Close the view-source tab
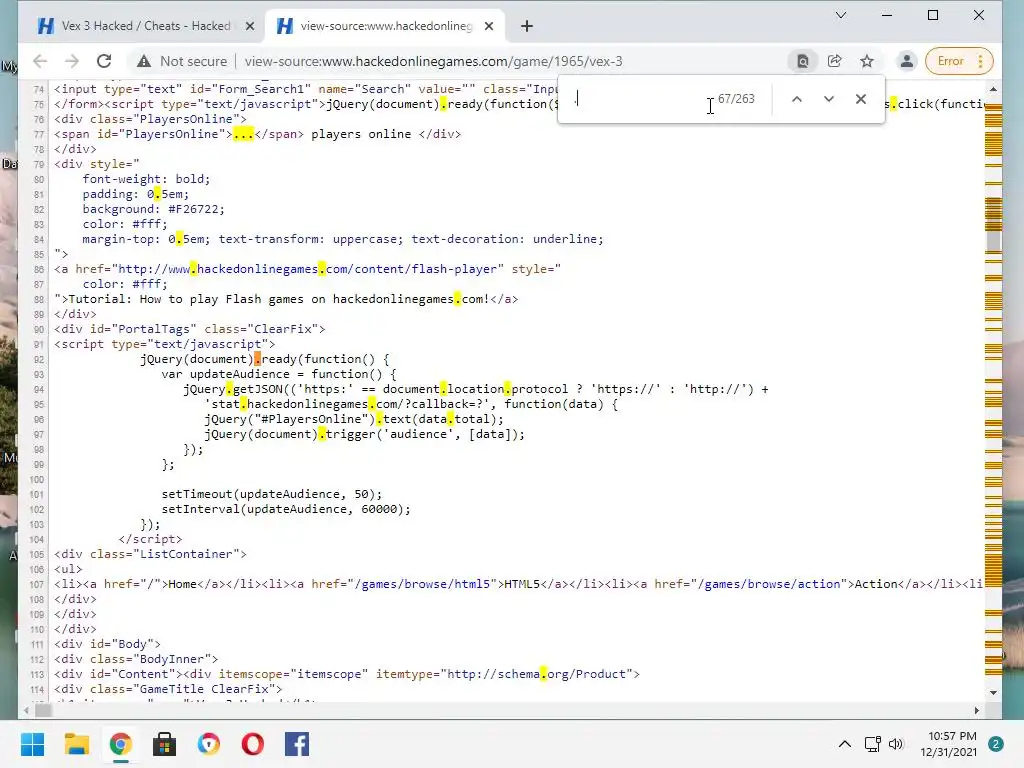The image size is (1024, 768). 489,26
